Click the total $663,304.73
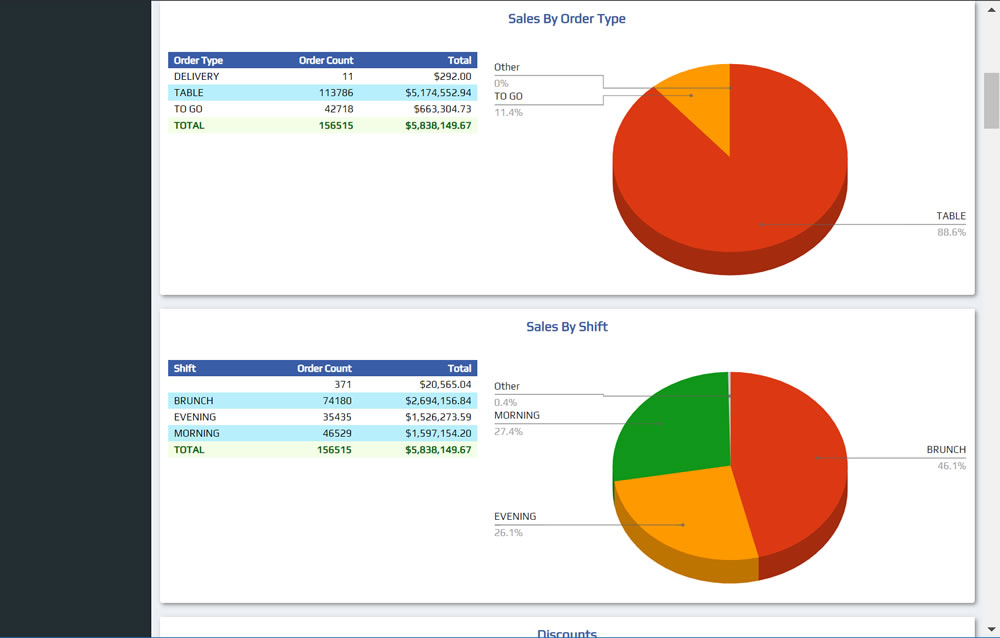 point(443,109)
